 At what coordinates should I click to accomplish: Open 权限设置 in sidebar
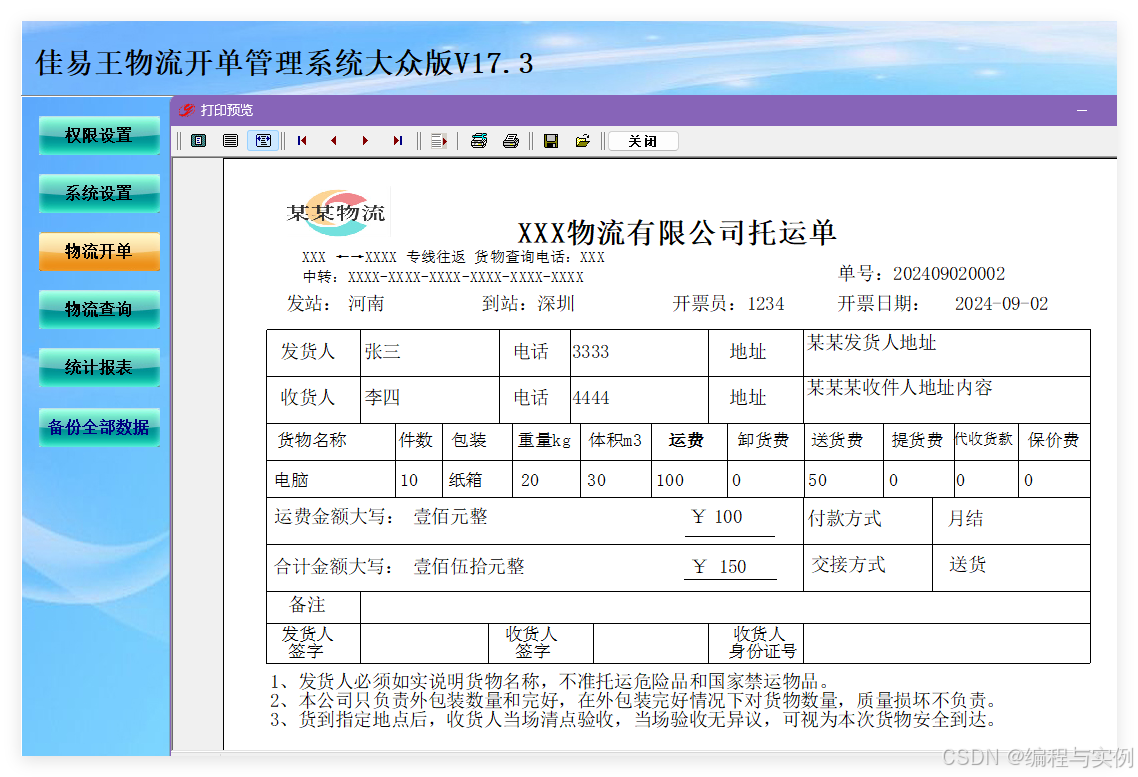coord(99,136)
